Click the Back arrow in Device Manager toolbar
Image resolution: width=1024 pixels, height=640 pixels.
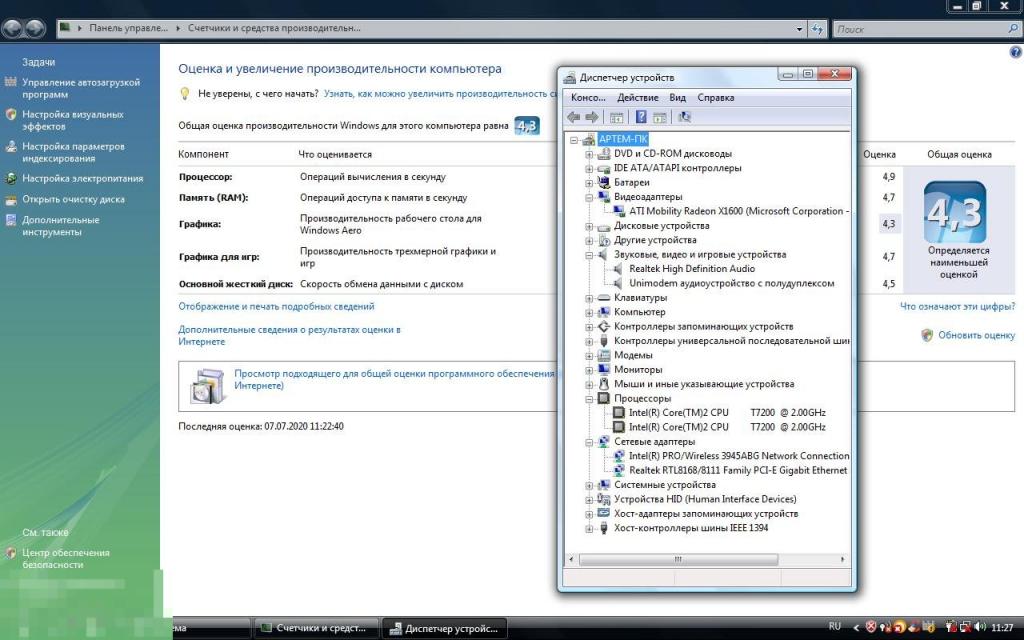[x=573, y=117]
